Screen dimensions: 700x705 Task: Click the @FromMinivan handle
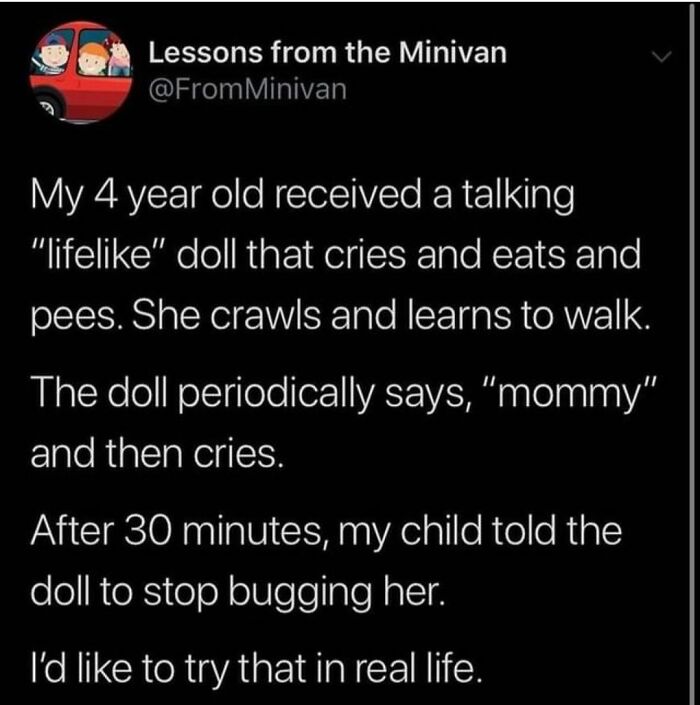(248, 89)
